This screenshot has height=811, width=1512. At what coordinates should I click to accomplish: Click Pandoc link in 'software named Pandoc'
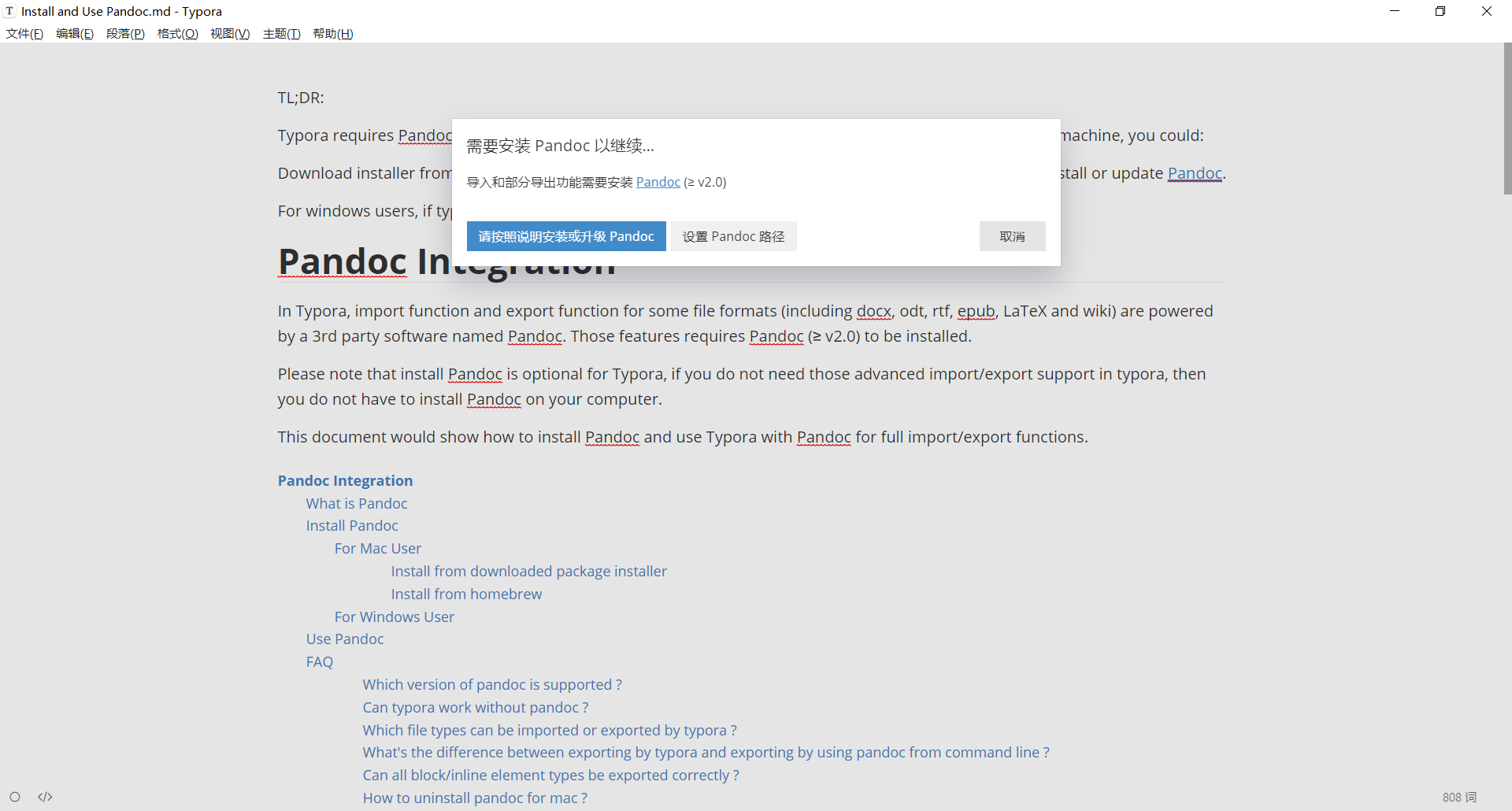pyautogui.click(x=535, y=336)
